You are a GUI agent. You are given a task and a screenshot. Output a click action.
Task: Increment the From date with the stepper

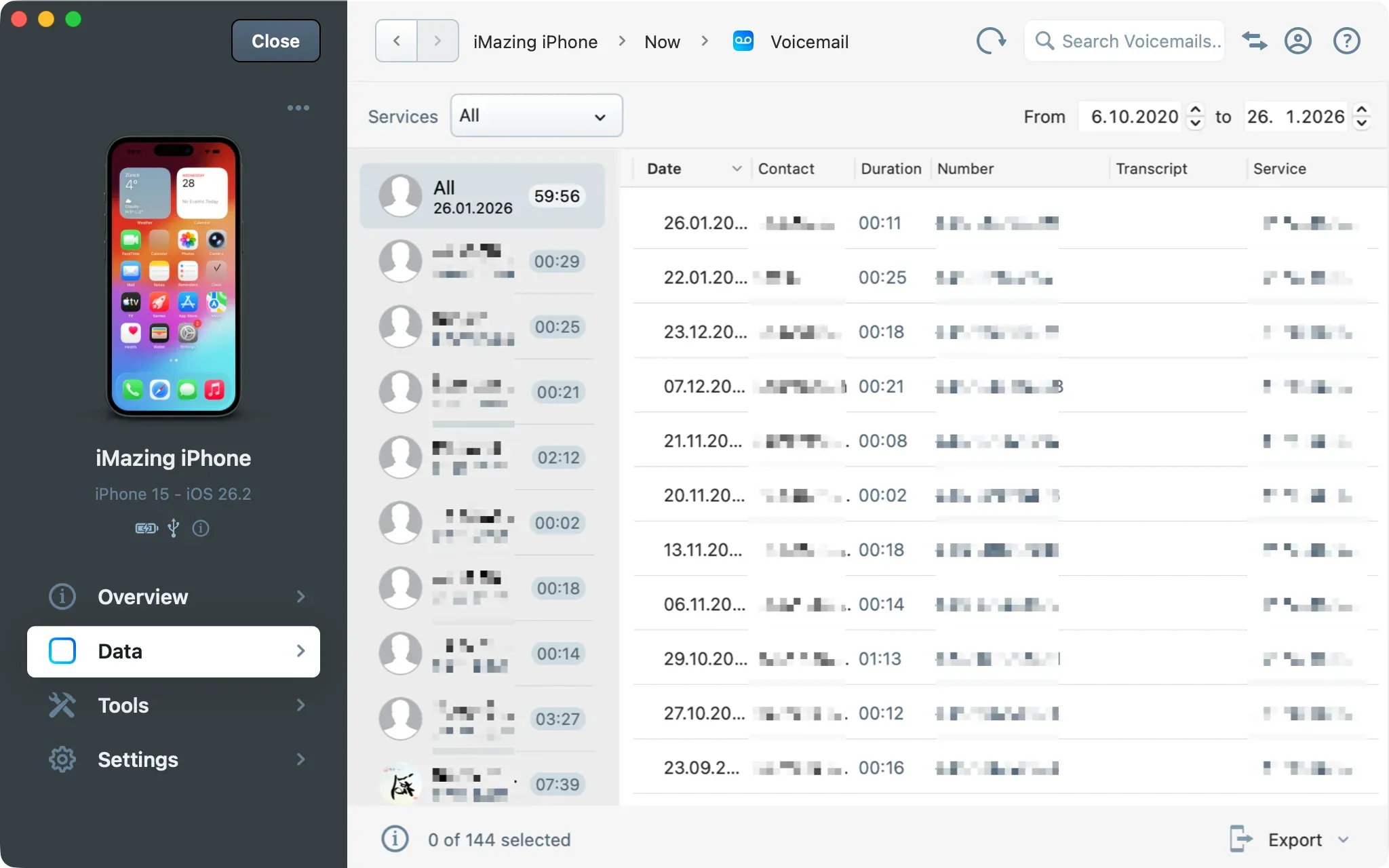(1195, 111)
